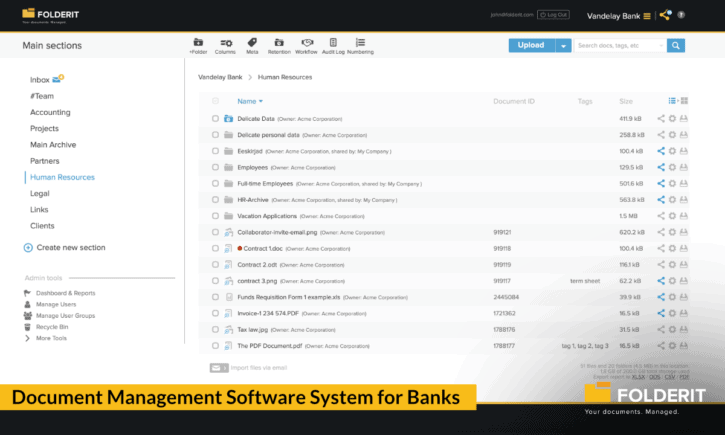Image resolution: width=725 pixels, height=435 pixels.
Task: Tick the select-all checkbox in header
Action: pos(215,101)
